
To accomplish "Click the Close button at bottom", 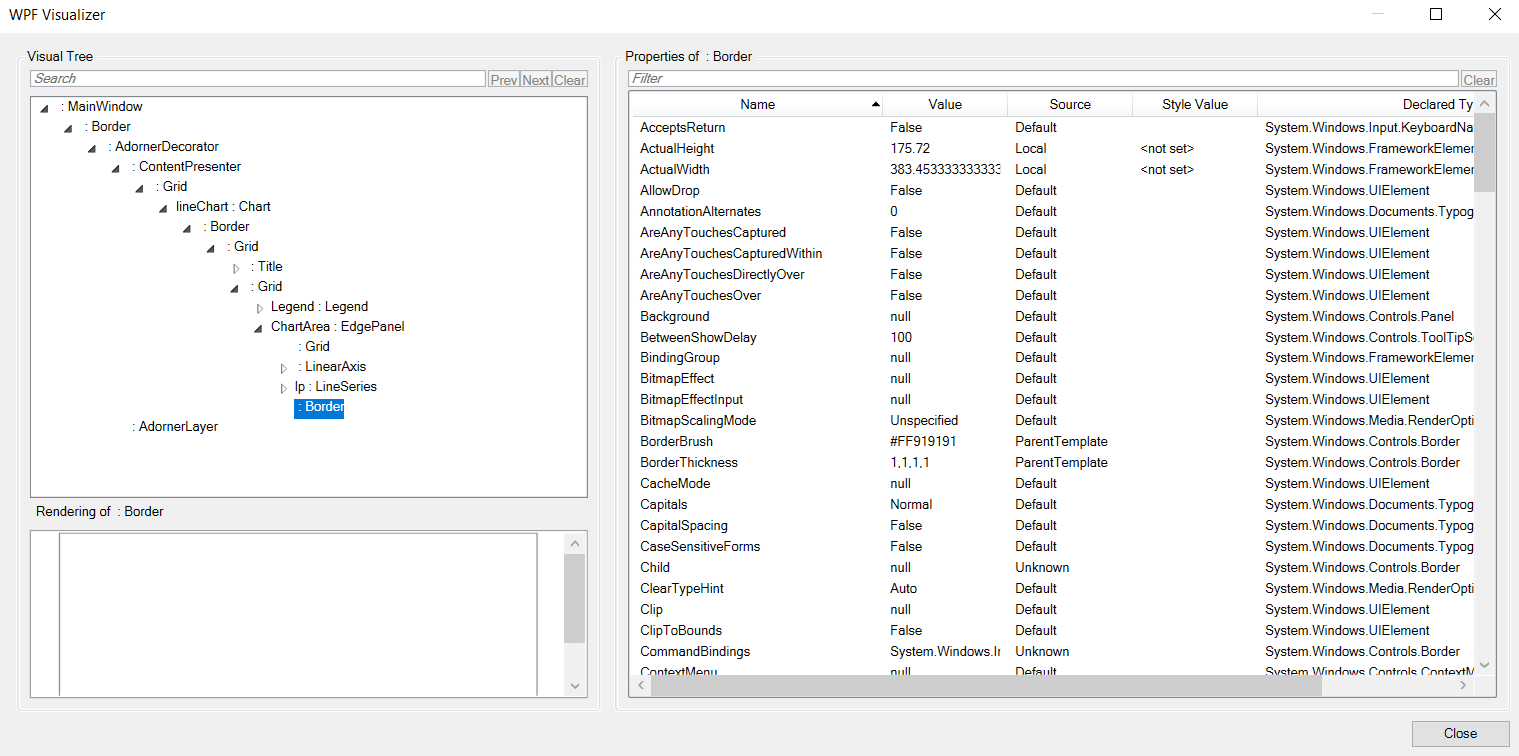I will pyautogui.click(x=1460, y=733).
